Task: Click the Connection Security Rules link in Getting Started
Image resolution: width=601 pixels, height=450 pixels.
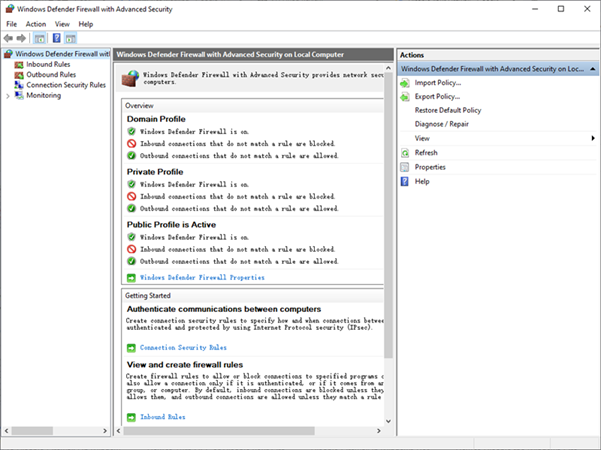Action: [x=183, y=347]
